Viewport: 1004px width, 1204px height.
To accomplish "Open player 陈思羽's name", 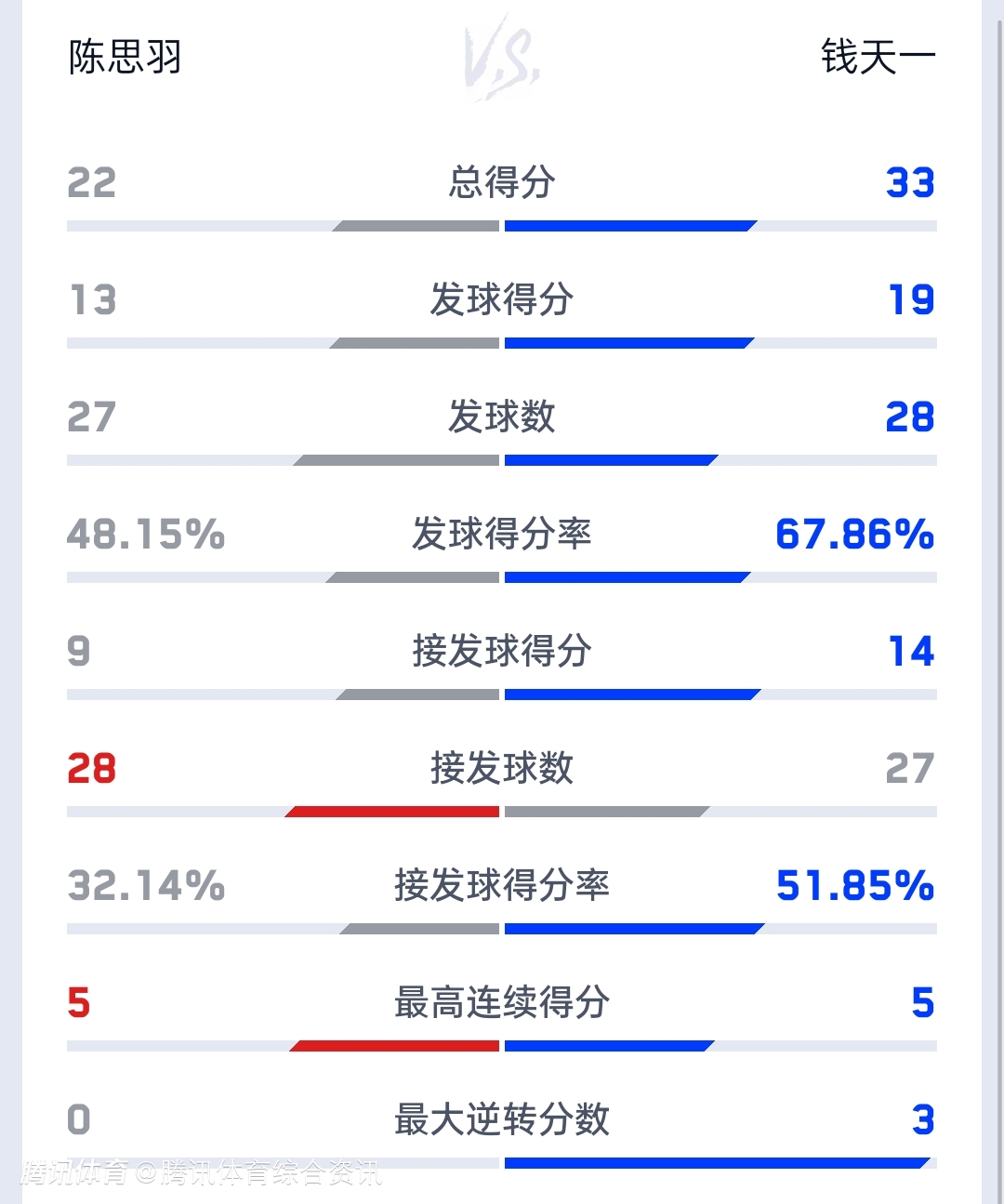I will click(125, 58).
